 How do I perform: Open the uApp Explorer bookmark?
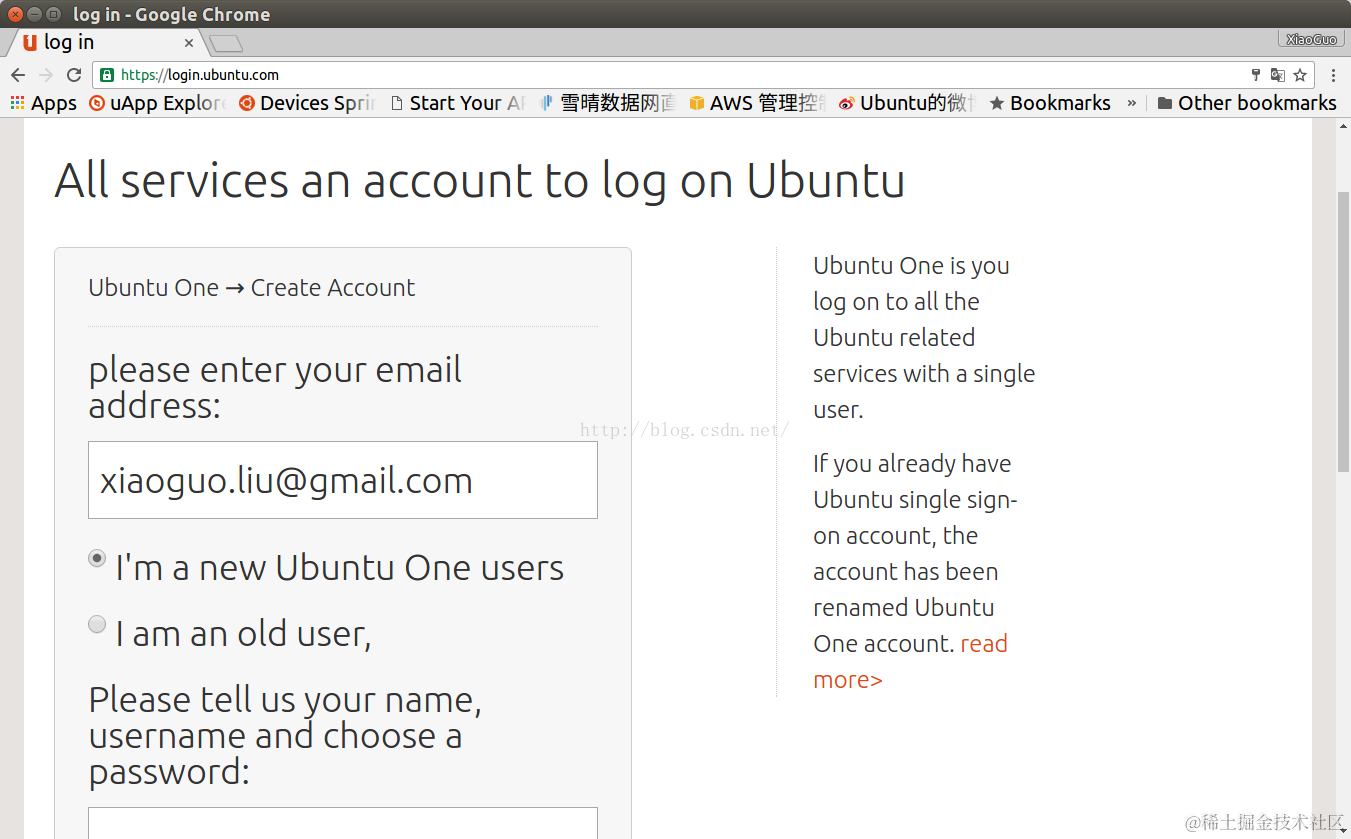pos(158,103)
